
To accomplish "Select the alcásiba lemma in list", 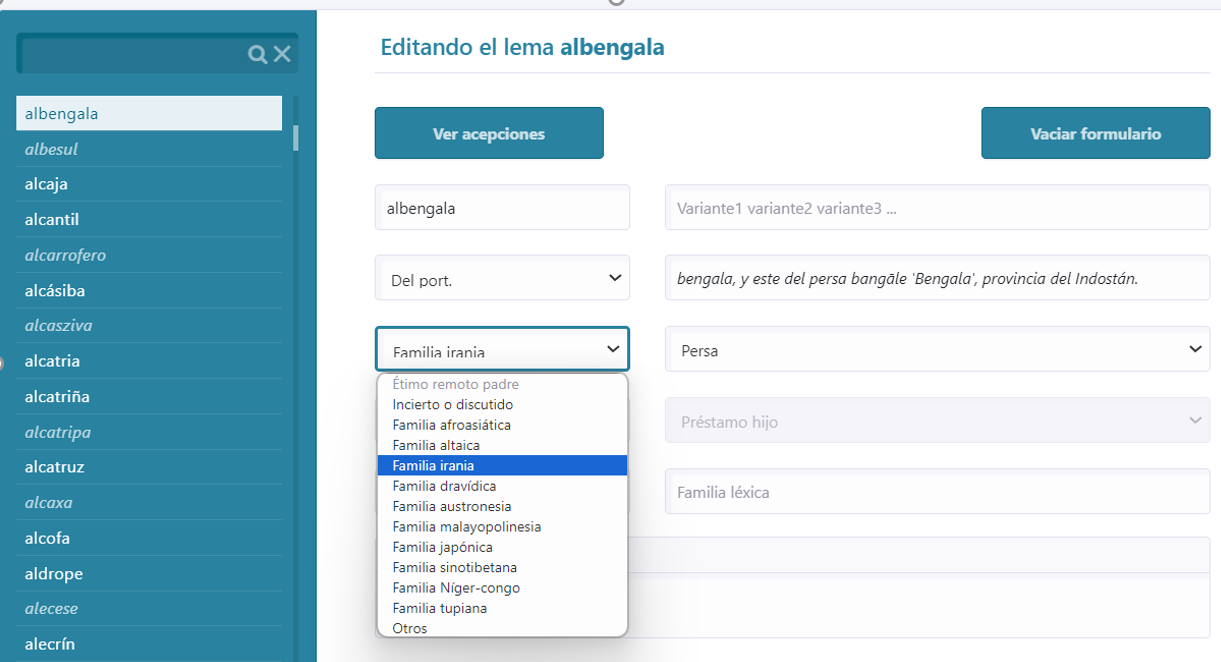I will 54,291.
